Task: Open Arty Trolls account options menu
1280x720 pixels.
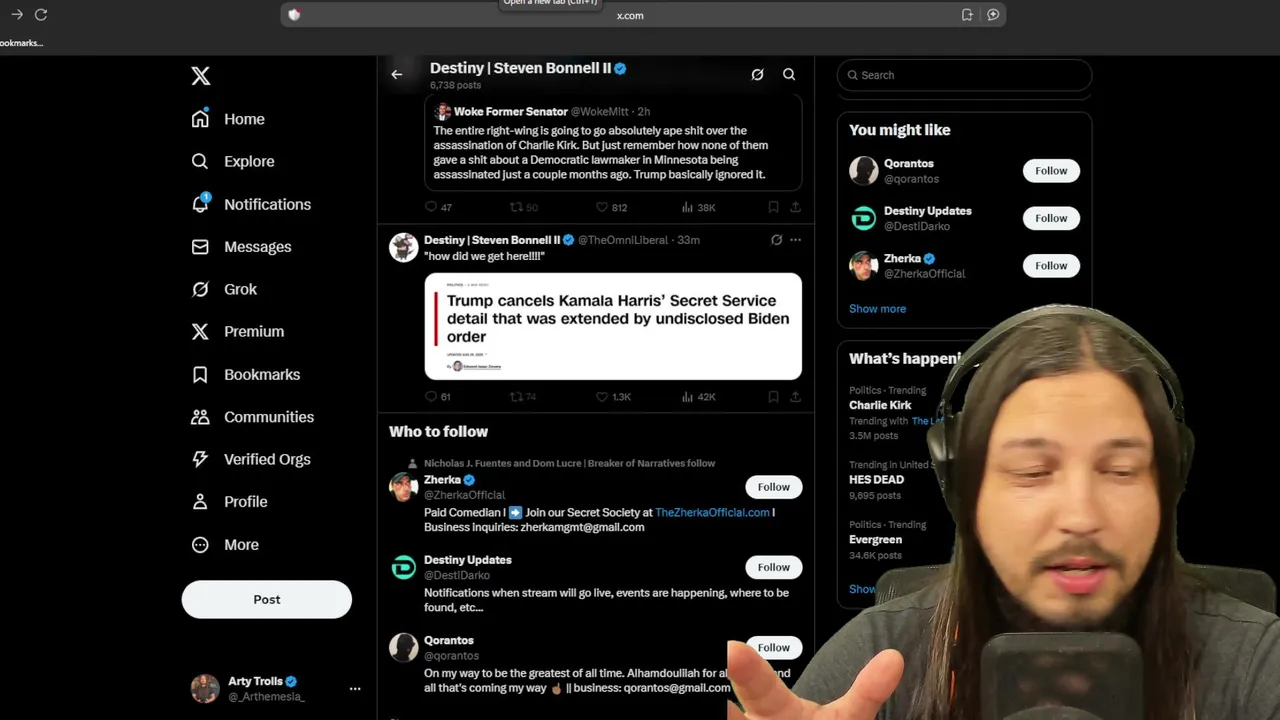Action: click(x=355, y=689)
